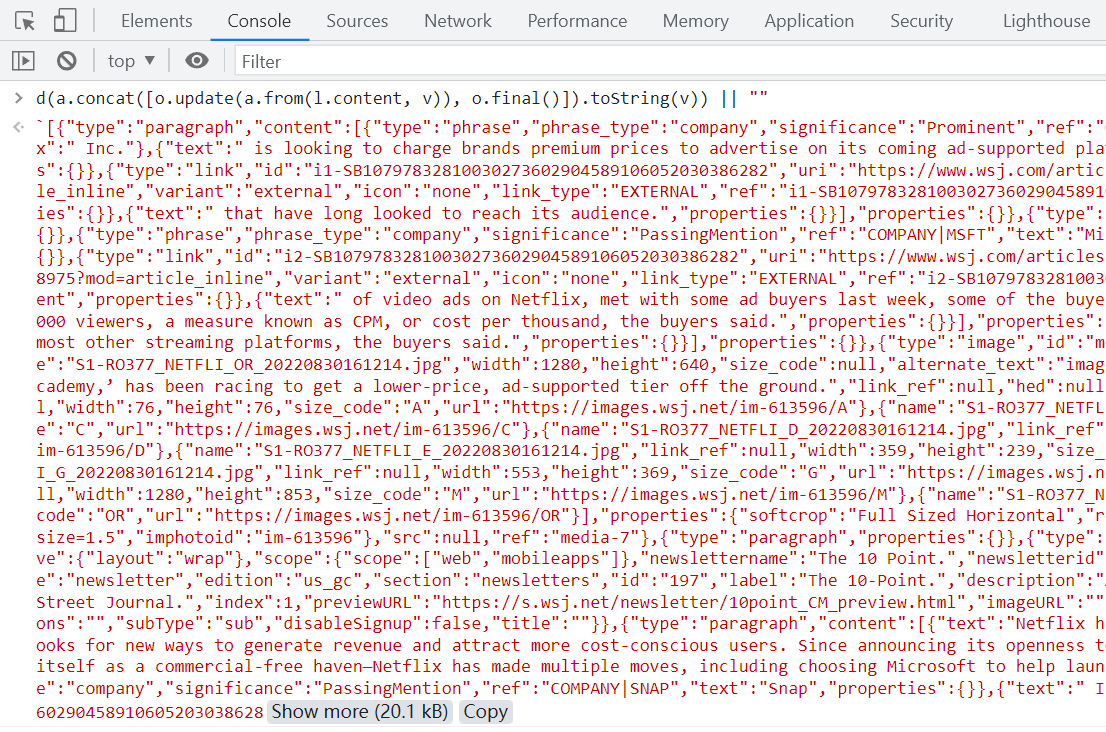Viewport: 1106px width, 732px height.
Task: Click the input command chevron
Action: click(19, 98)
